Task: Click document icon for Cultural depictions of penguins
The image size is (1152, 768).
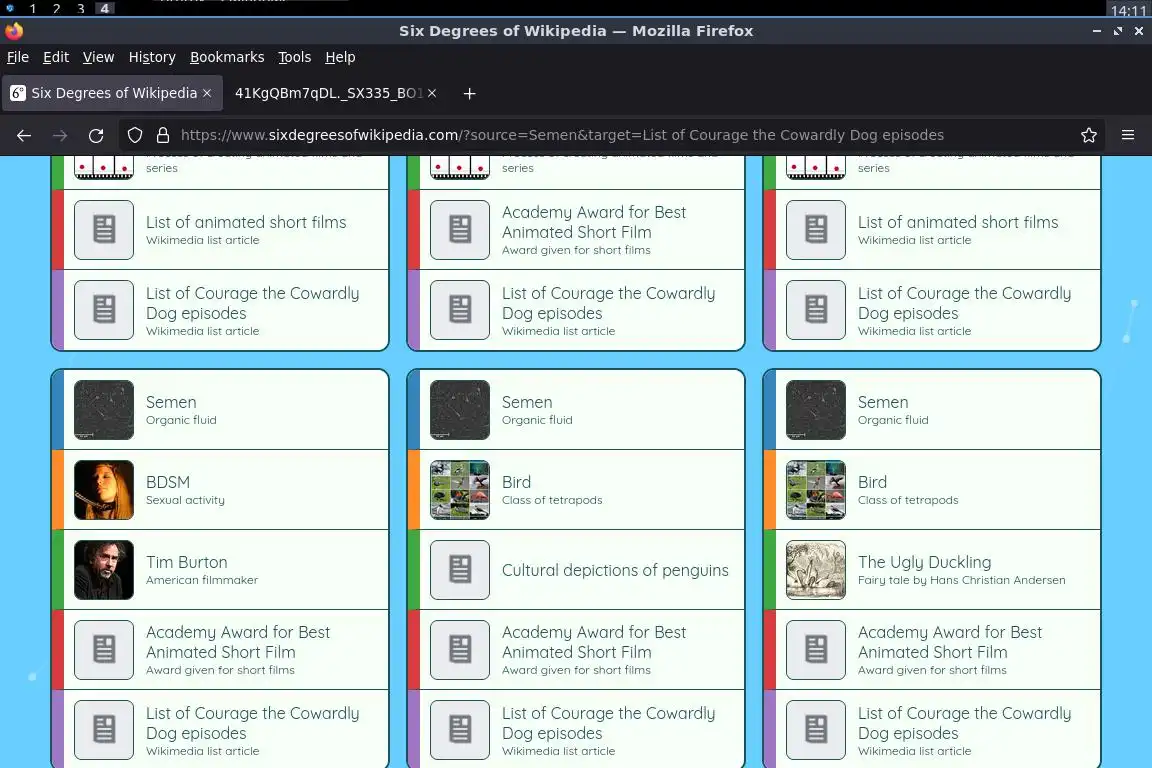Action: tap(460, 570)
